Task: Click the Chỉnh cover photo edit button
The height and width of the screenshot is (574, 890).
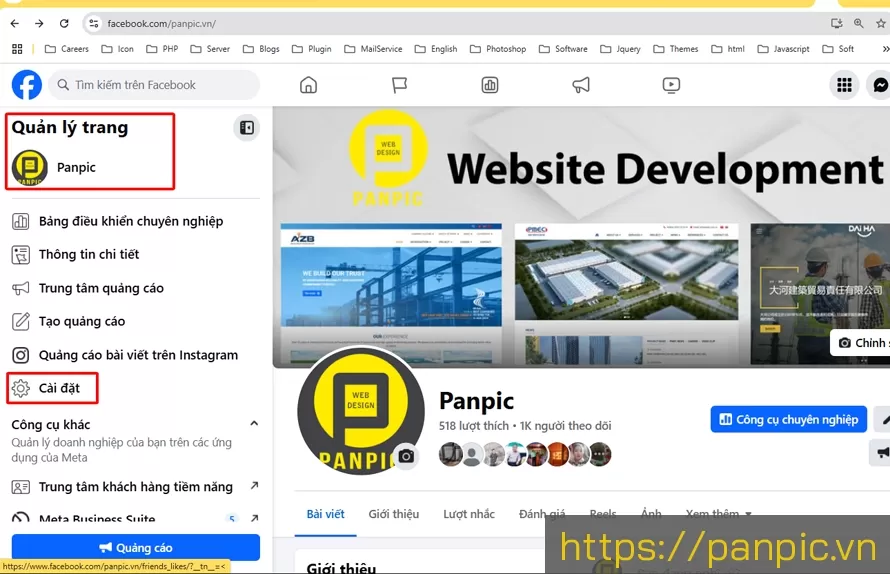Action: pos(860,343)
